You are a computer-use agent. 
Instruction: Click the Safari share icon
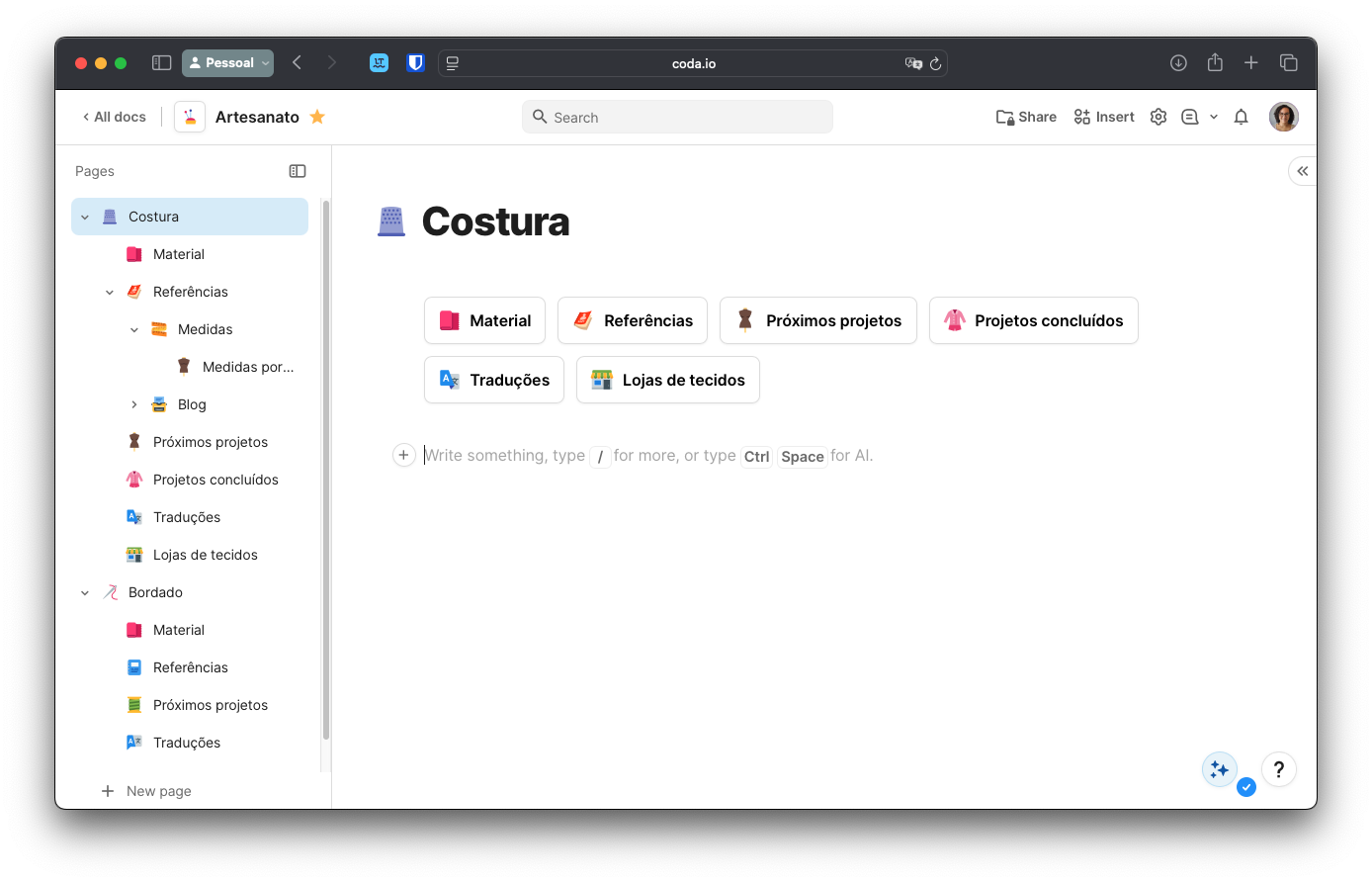[1214, 61]
